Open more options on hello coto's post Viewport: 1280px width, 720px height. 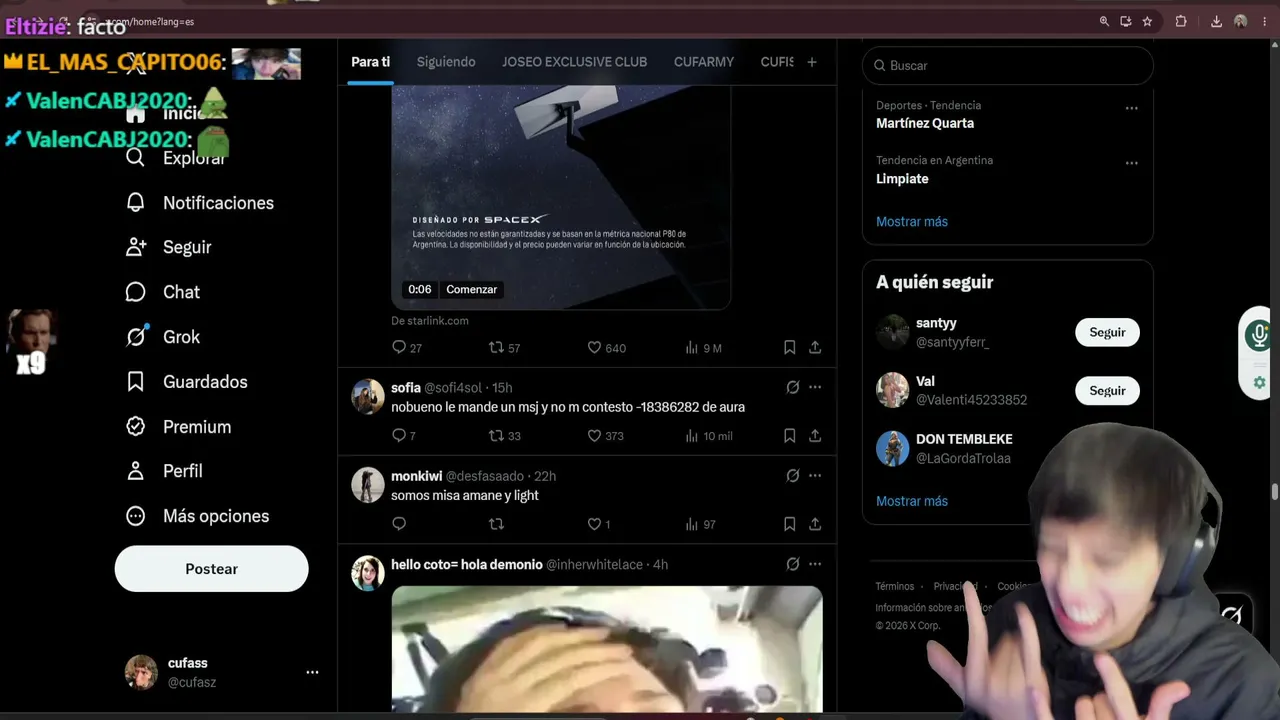tap(815, 564)
